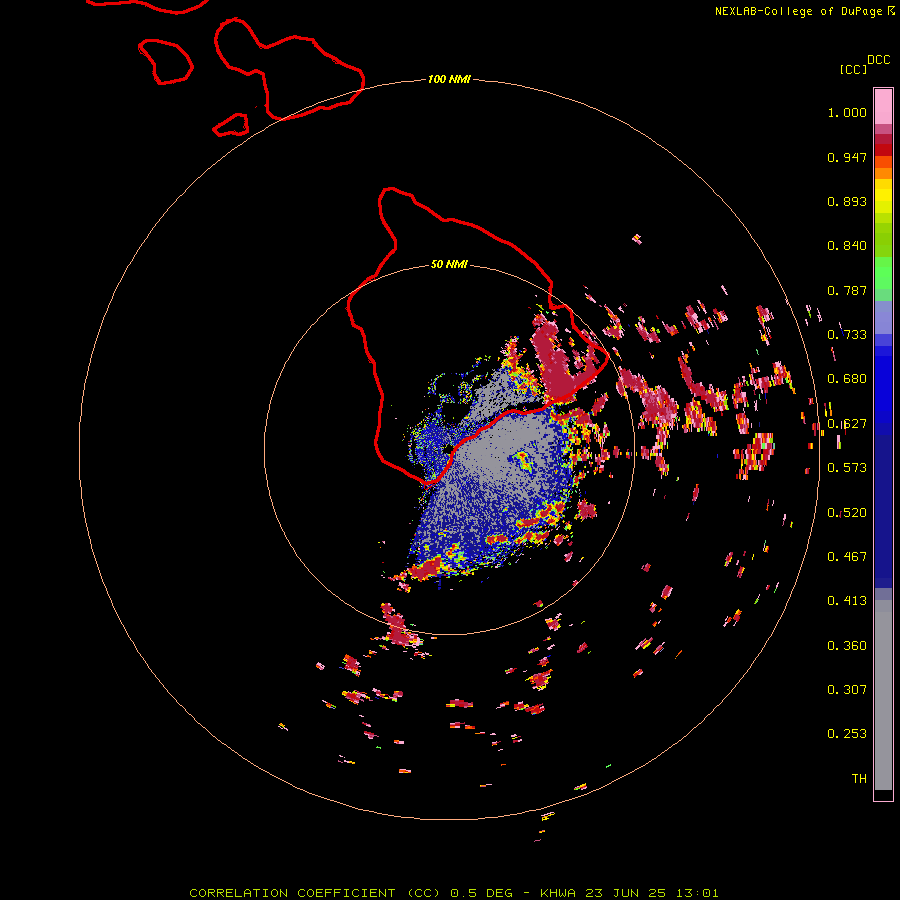Click the KHWA station identifier in caption

coord(558,893)
